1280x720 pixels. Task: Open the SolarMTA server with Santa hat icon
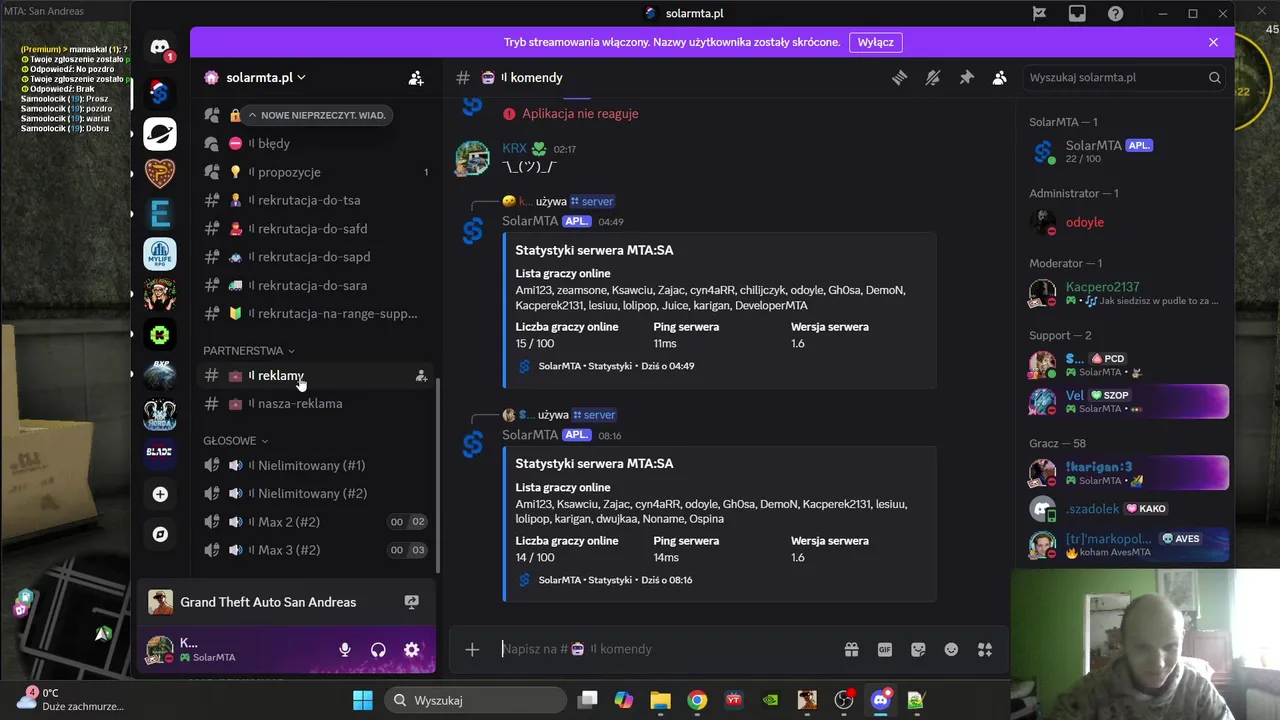[159, 93]
